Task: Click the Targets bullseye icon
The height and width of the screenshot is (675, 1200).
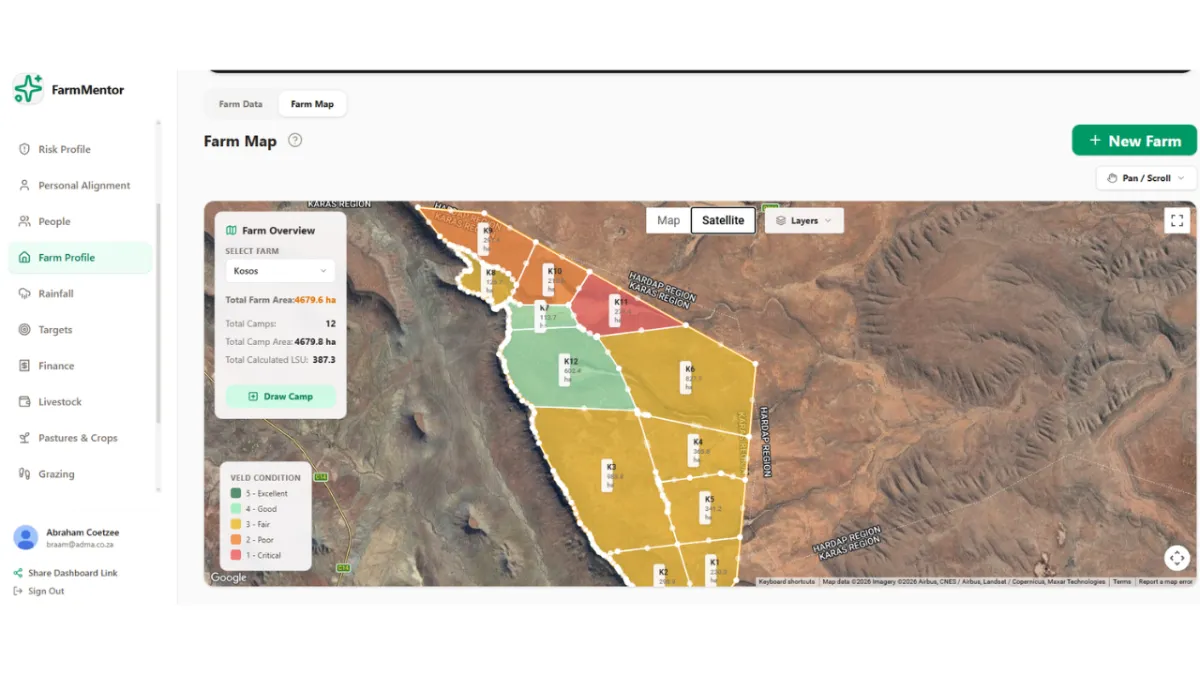Action: pos(24,329)
